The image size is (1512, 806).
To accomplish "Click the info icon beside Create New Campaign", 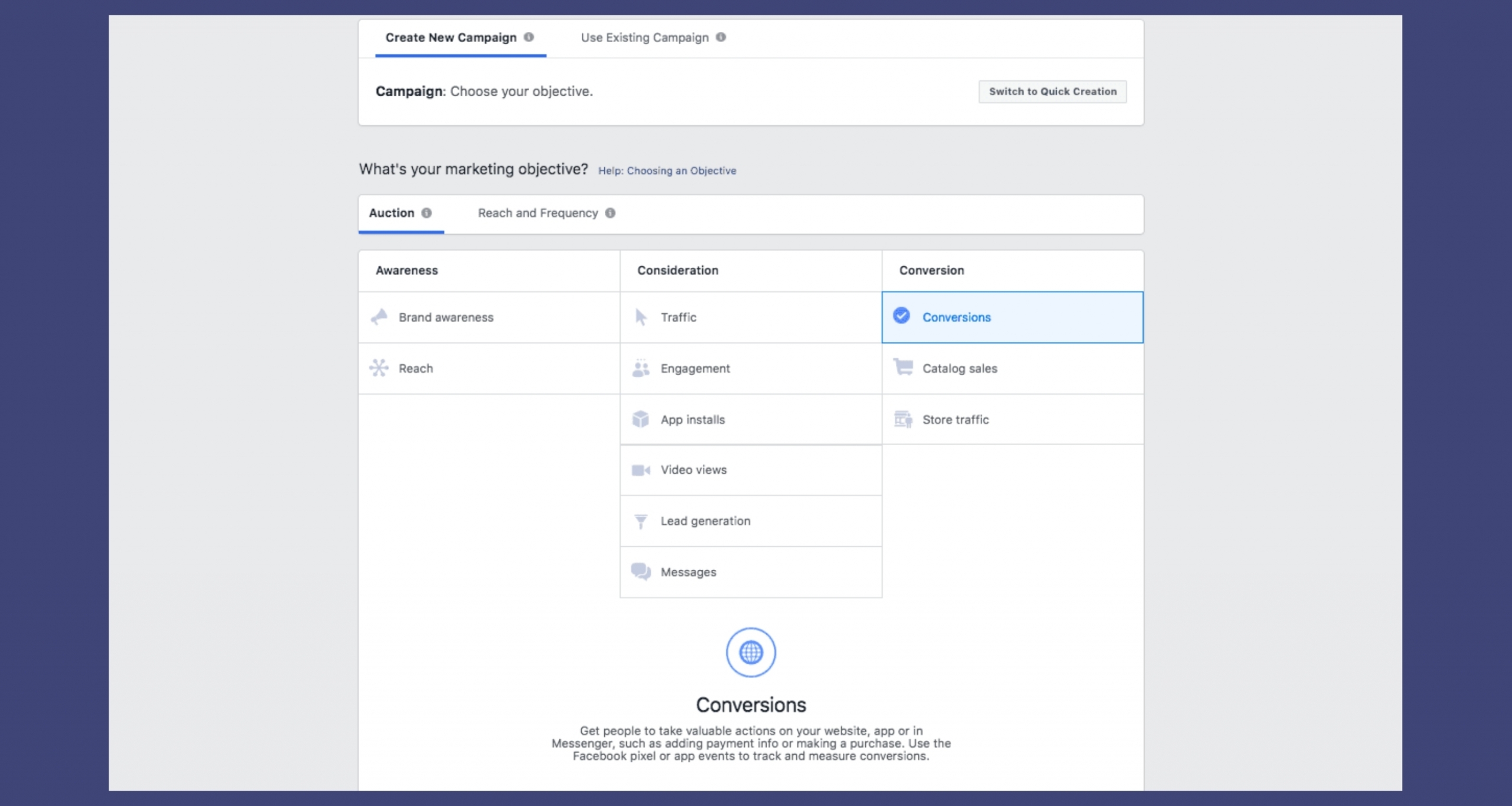I will 528,37.
